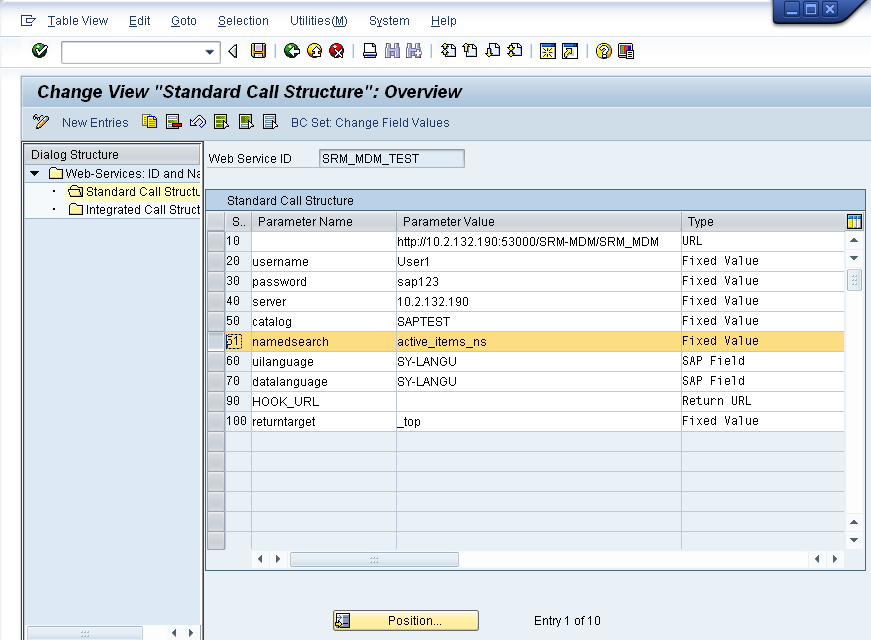Select the password row selector
871x640 pixels.
pos(216,282)
